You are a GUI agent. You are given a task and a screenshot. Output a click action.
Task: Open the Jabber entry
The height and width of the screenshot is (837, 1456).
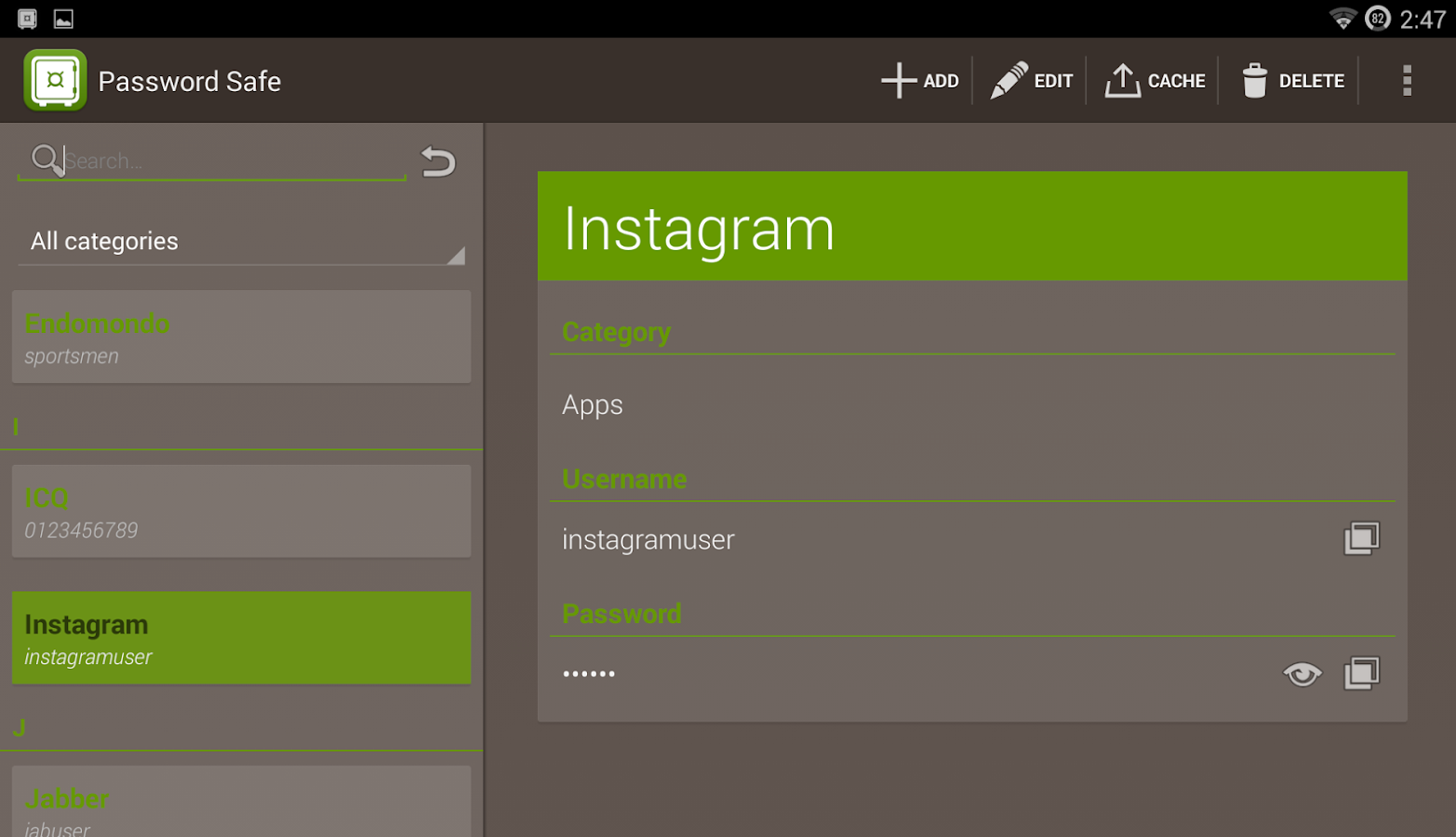pyautogui.click(x=241, y=800)
